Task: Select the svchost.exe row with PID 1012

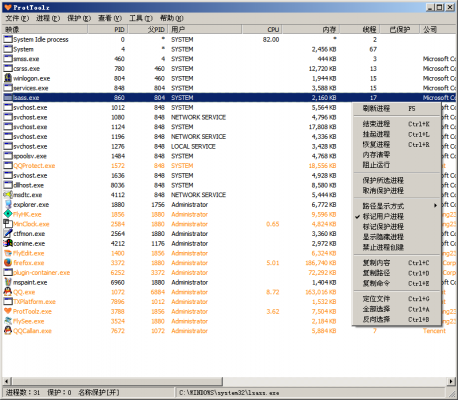Action: click(177, 107)
